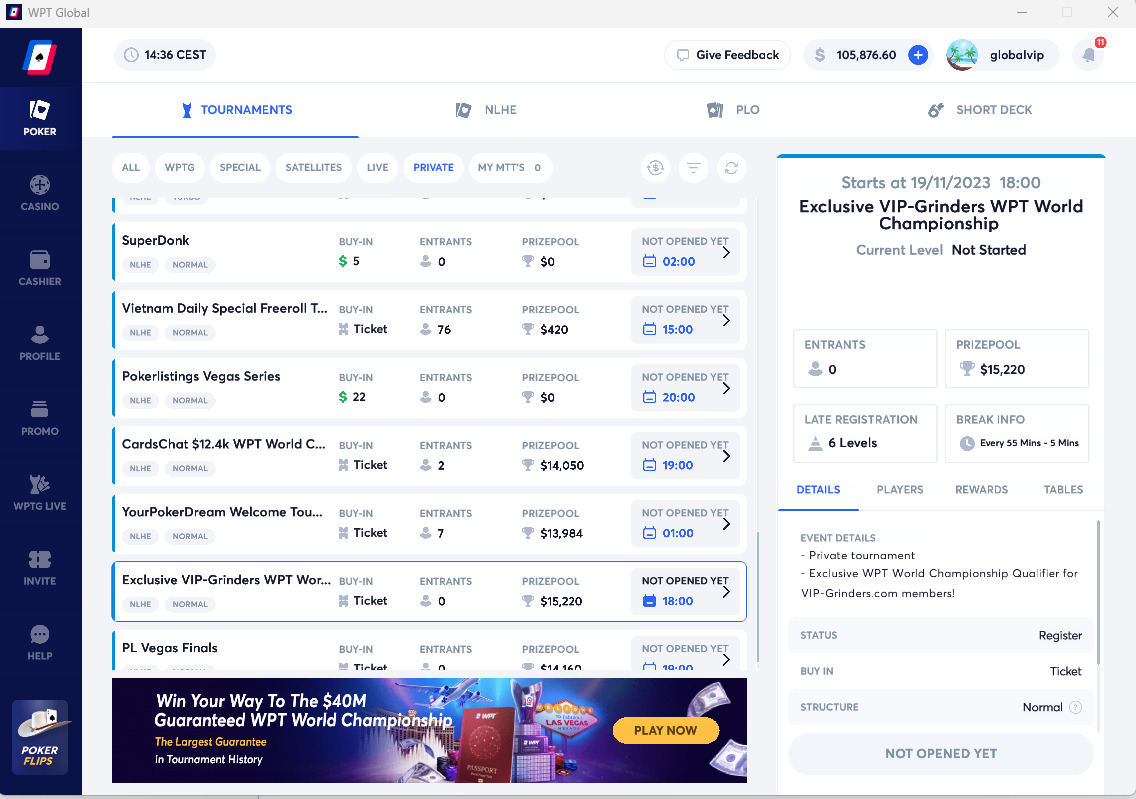Select the Pokerlistings Vegas Series name
1136x799 pixels.
click(x=201, y=377)
